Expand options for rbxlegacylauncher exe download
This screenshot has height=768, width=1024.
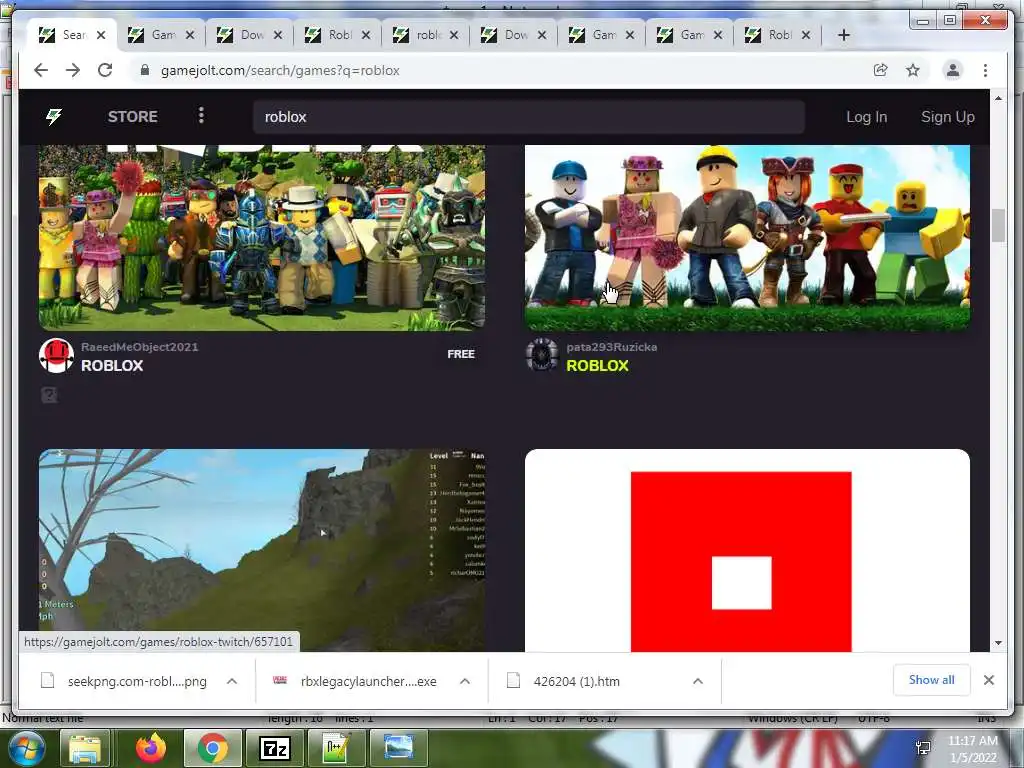coord(465,681)
